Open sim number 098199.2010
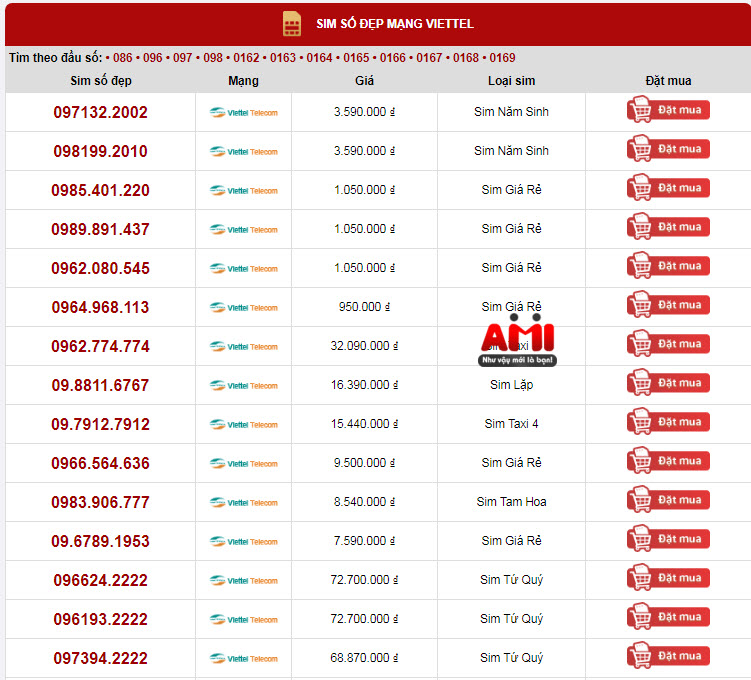Image resolution: width=751 pixels, height=680 pixels. (101, 151)
